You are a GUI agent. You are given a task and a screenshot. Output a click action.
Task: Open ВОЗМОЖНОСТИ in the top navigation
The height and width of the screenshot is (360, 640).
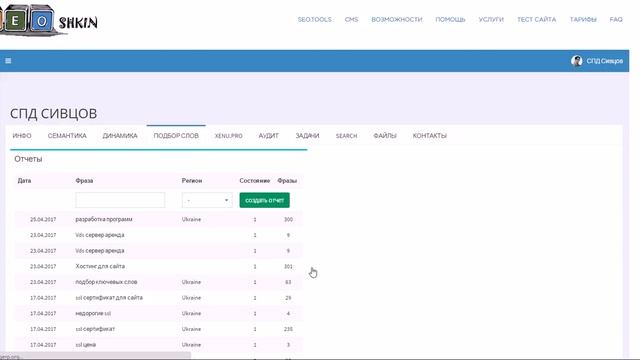pyautogui.click(x=397, y=19)
